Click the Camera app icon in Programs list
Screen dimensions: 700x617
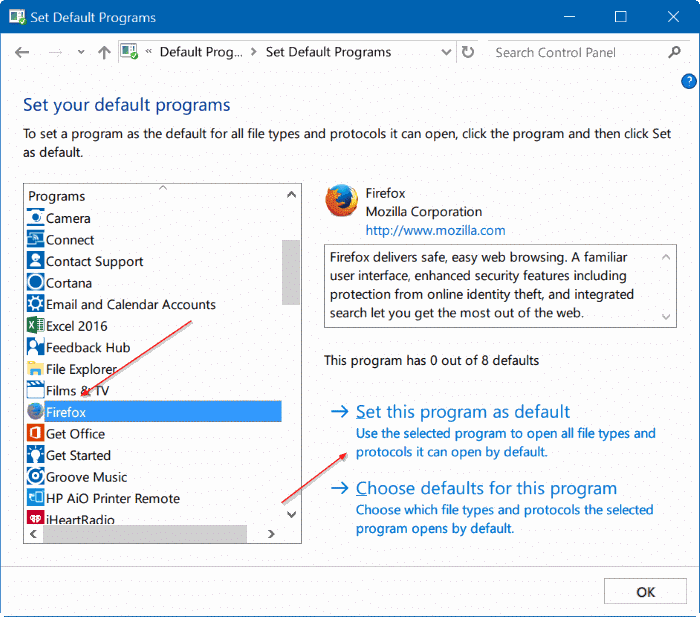[35, 217]
